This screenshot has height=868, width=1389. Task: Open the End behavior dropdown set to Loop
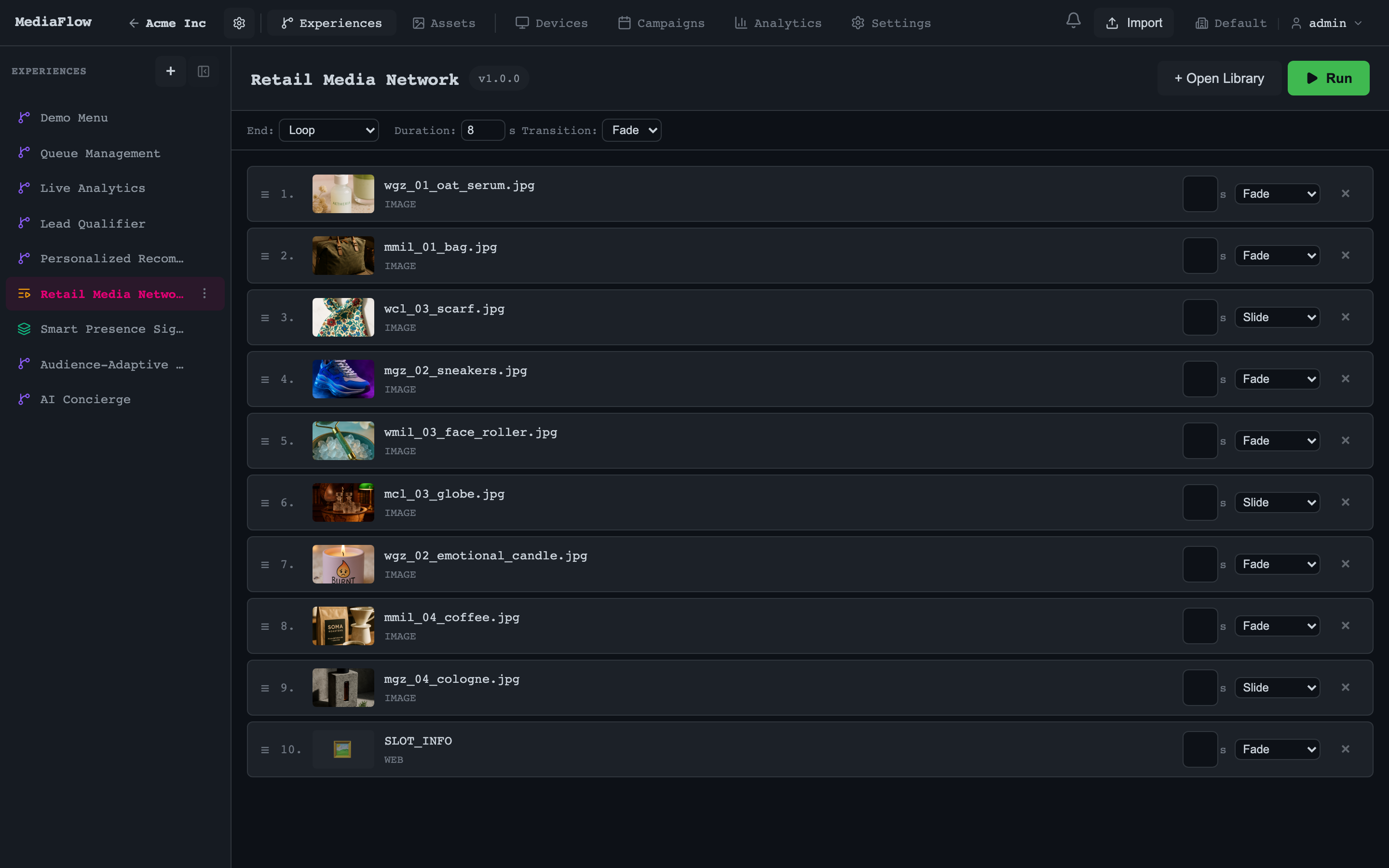[328, 130]
